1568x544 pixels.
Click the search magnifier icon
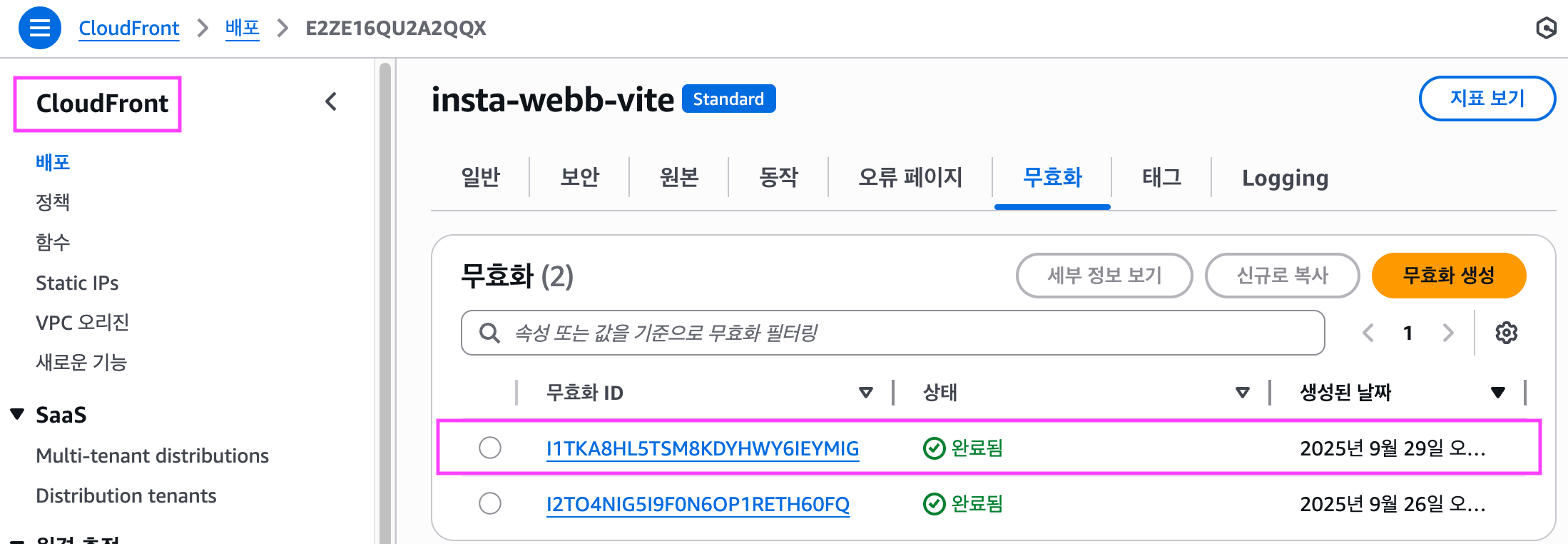pos(489,333)
